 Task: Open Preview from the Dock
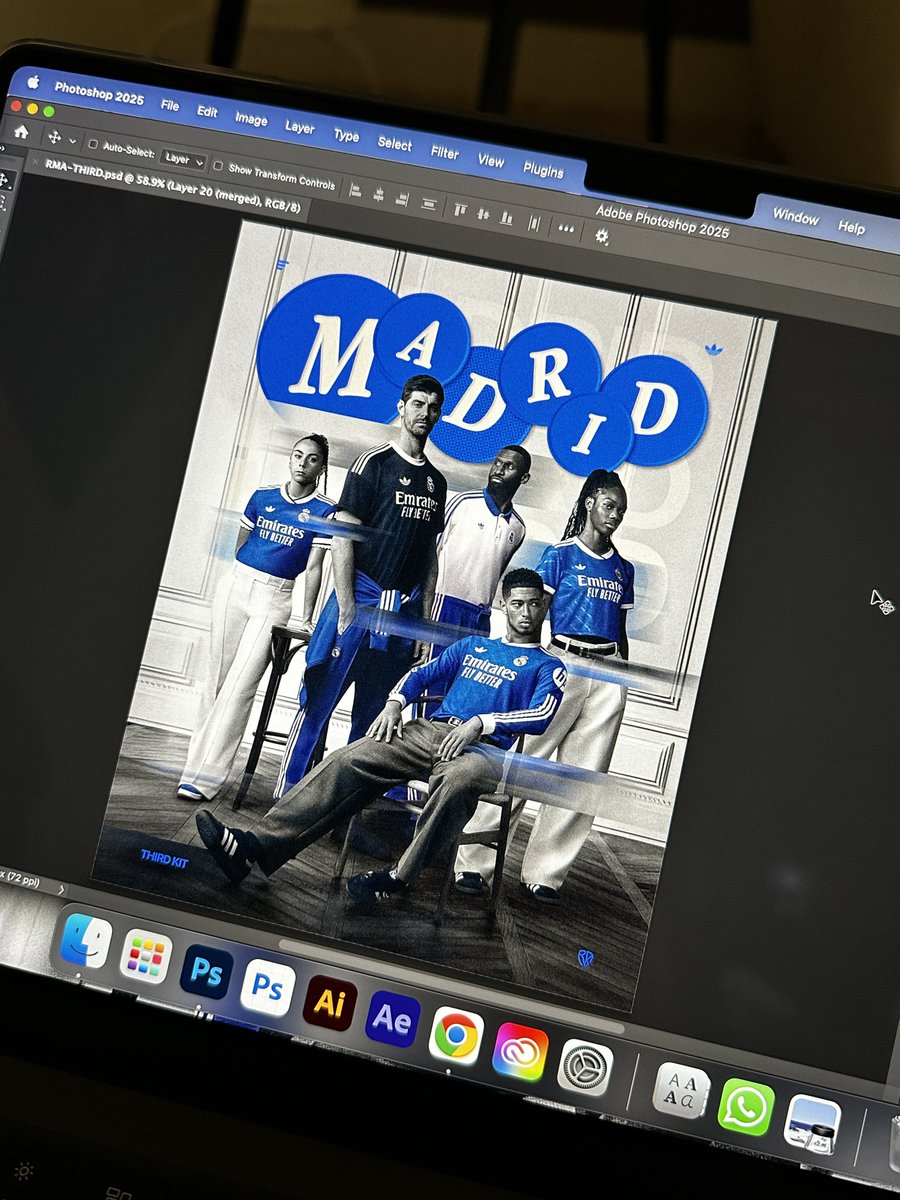click(812, 1123)
